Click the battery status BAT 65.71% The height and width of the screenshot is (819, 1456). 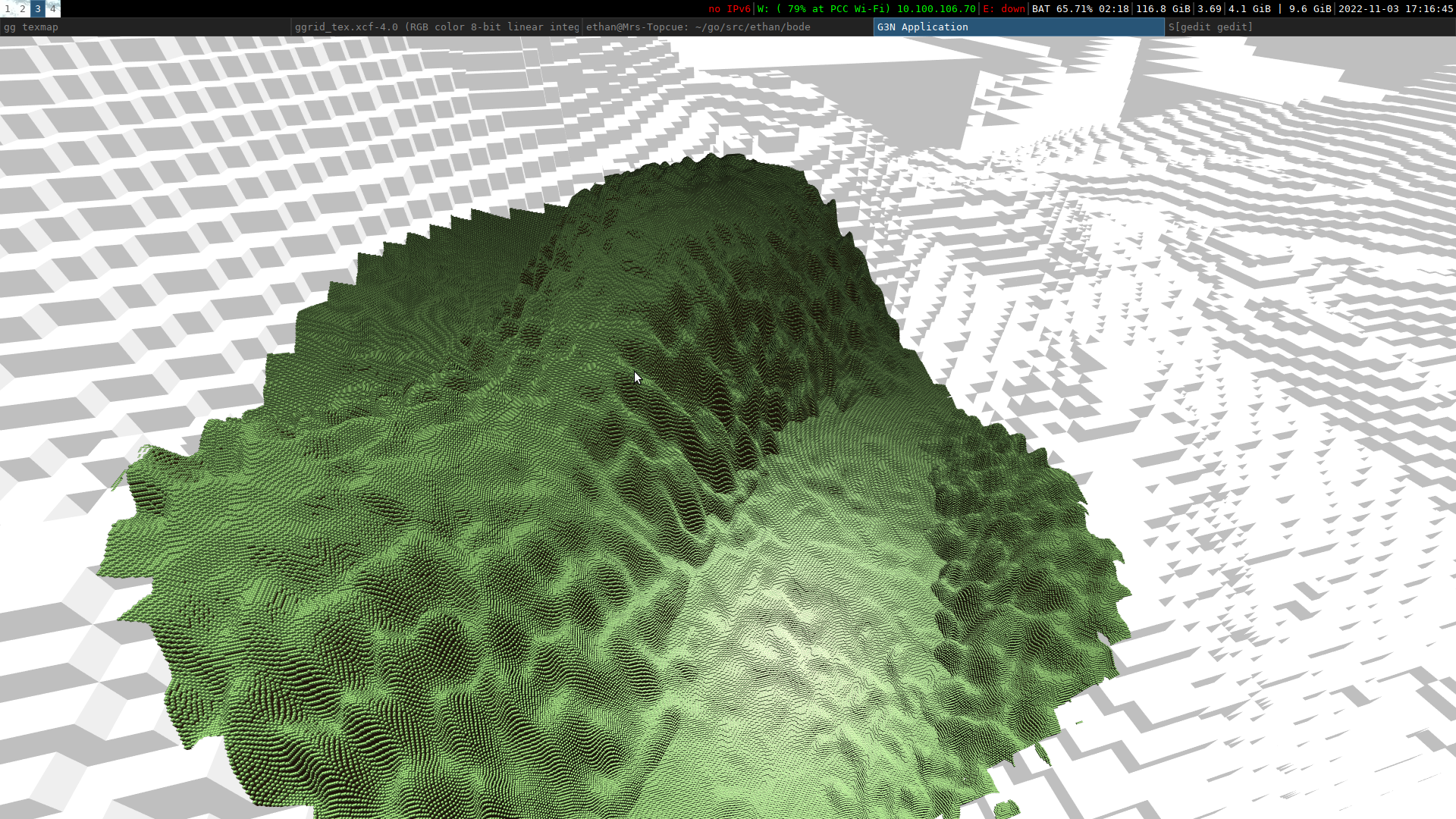(1080, 9)
